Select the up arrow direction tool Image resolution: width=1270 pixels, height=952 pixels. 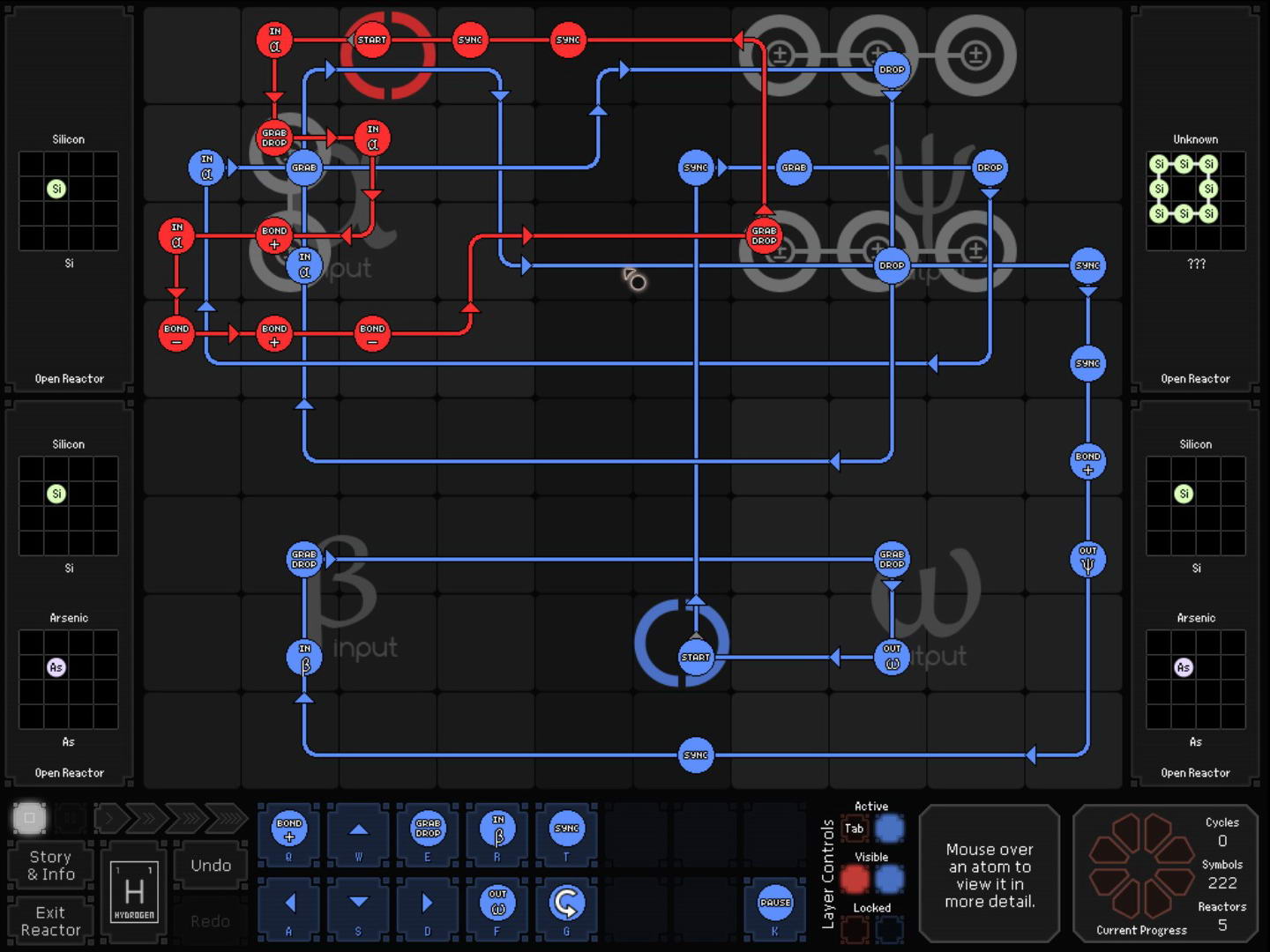(358, 829)
